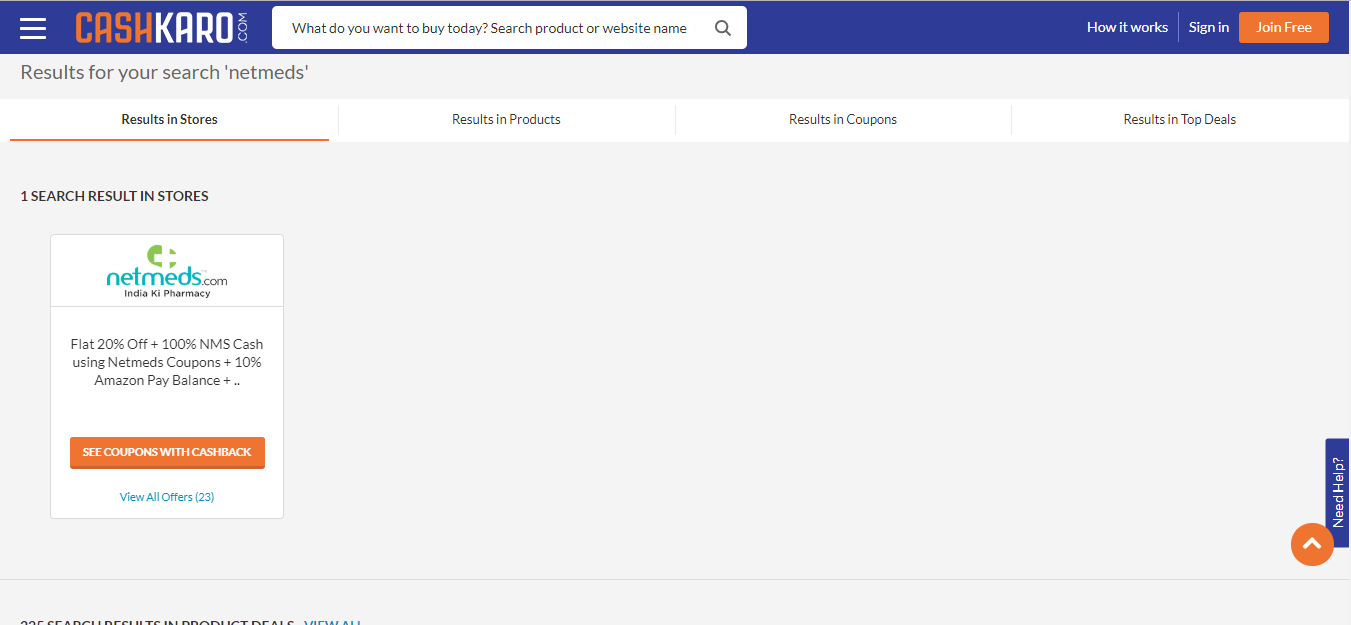Screen dimensions: 1351x625
Task: Switch to the Results in Coupons tab
Action: pos(843,119)
